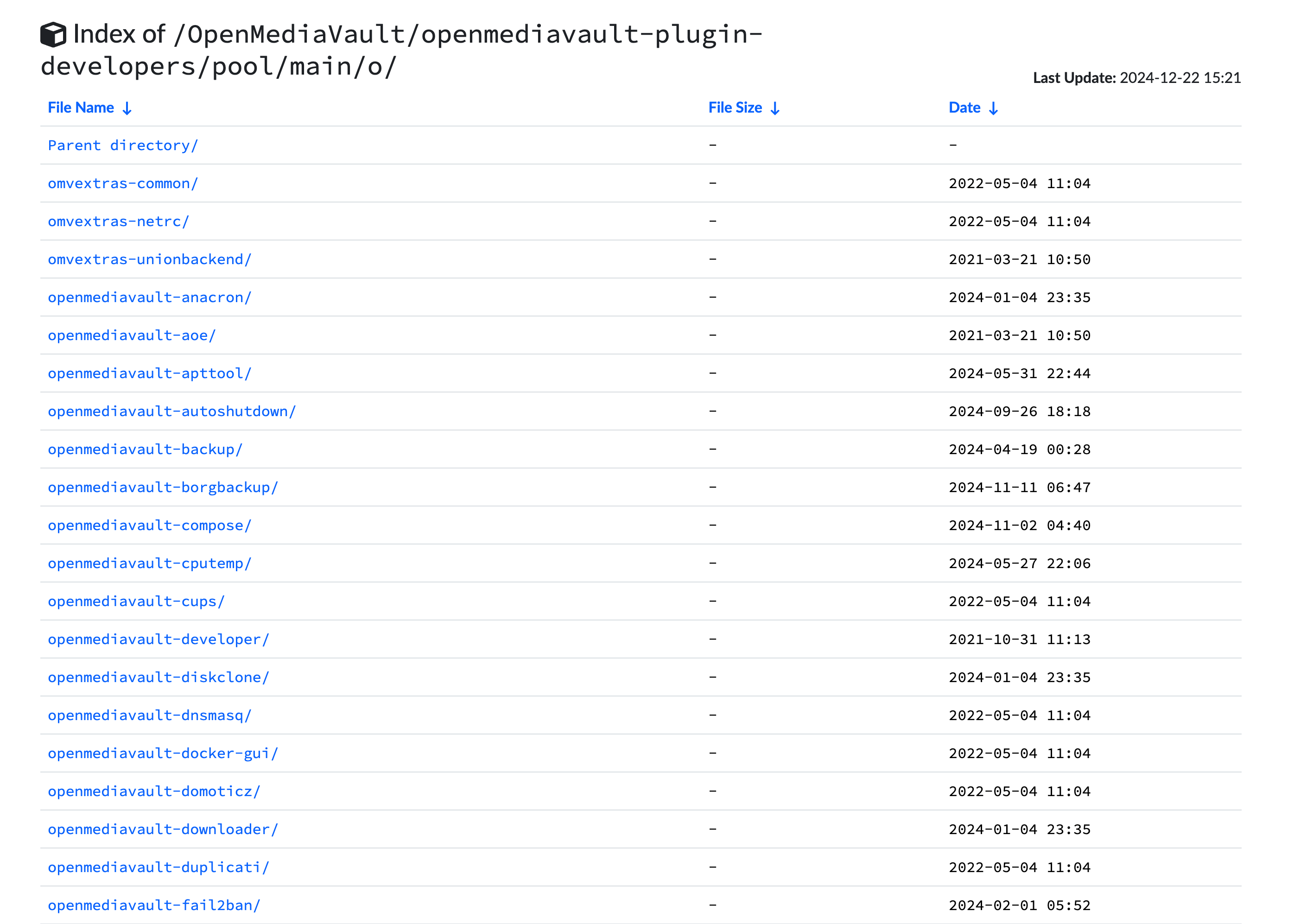This screenshot has height=924, width=1294.
Task: Open the openmediavault-duplicati folder
Action: [158, 867]
